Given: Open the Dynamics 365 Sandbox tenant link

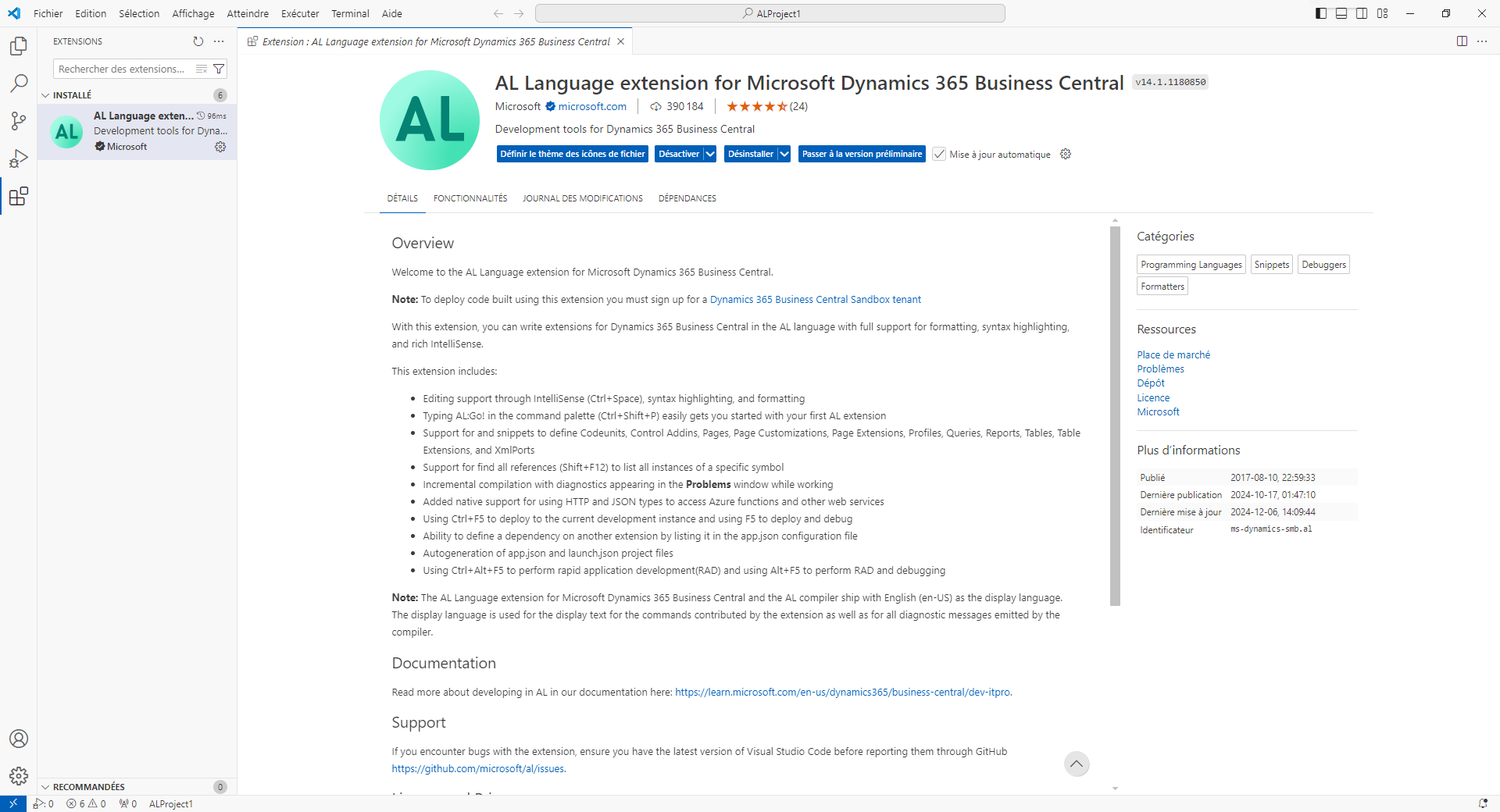Looking at the screenshot, I should pos(816,300).
